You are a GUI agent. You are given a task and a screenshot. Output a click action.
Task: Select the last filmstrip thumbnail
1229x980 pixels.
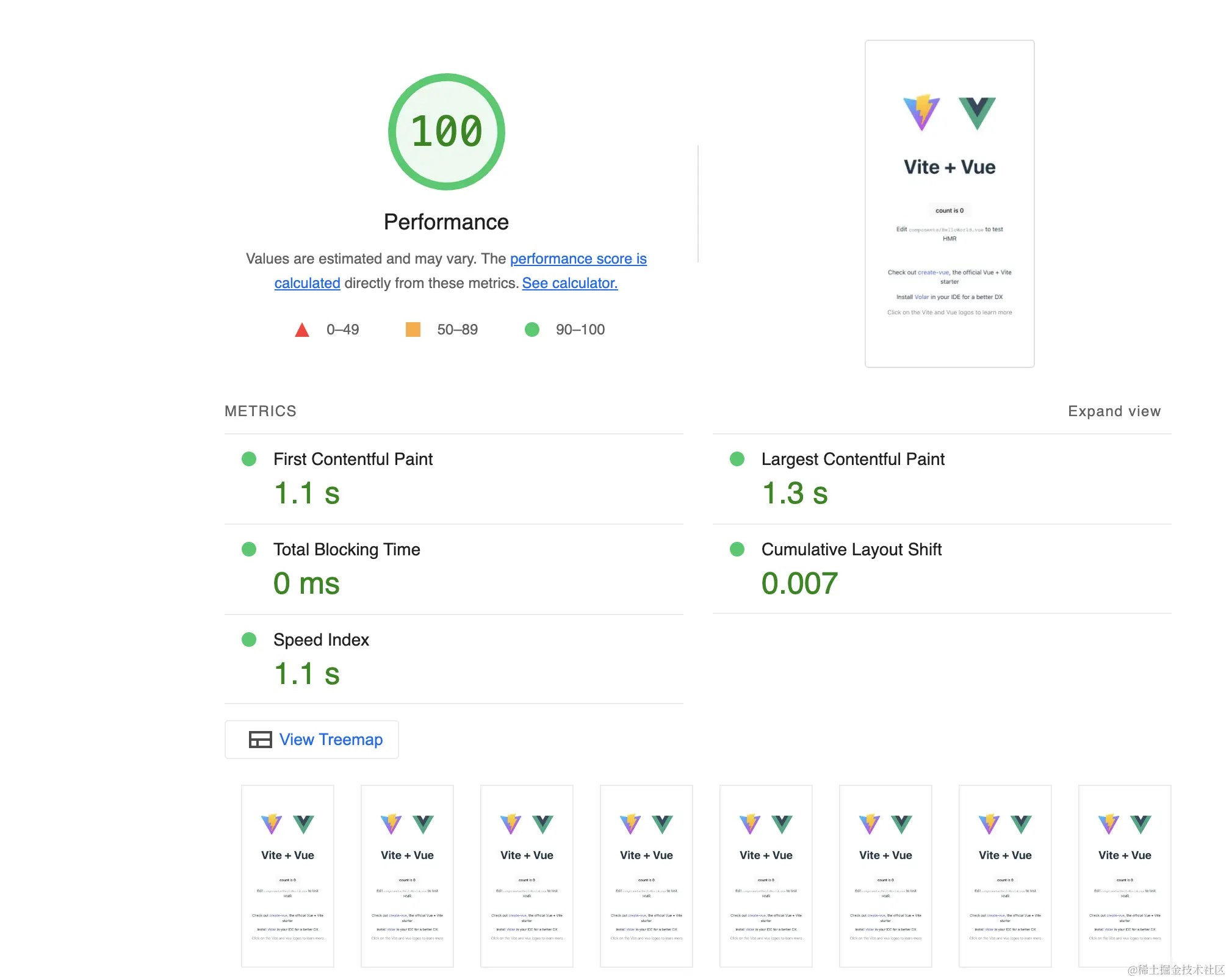tap(1124, 876)
